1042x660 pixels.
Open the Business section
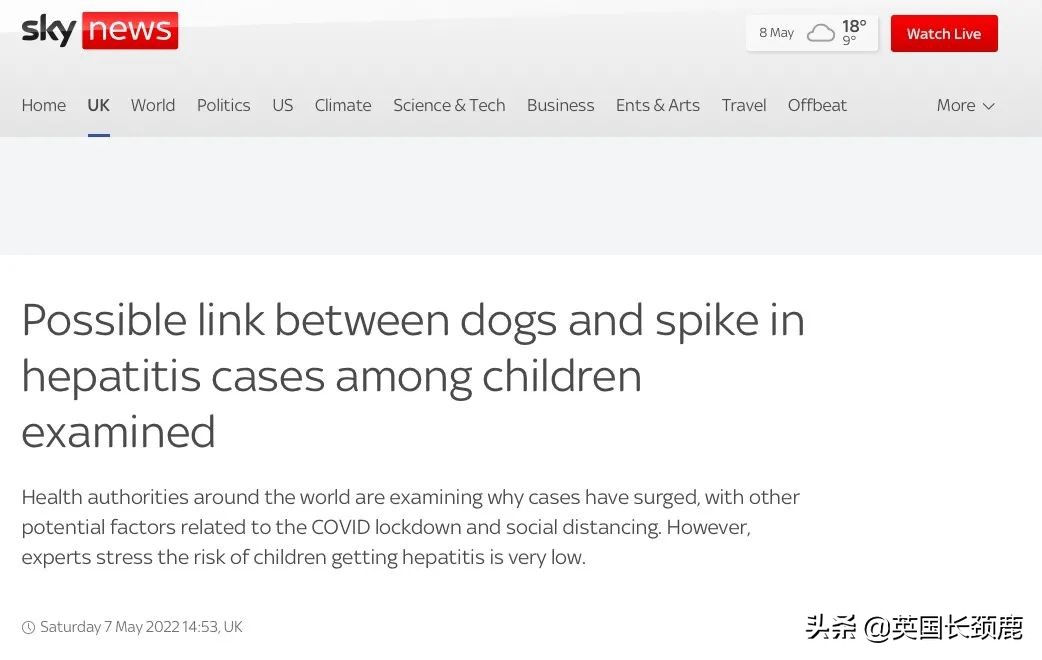(x=560, y=105)
